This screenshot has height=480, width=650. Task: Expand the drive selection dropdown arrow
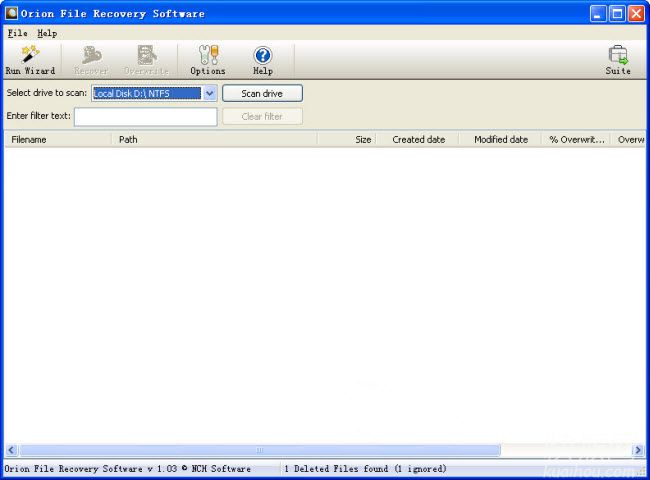click(x=210, y=93)
